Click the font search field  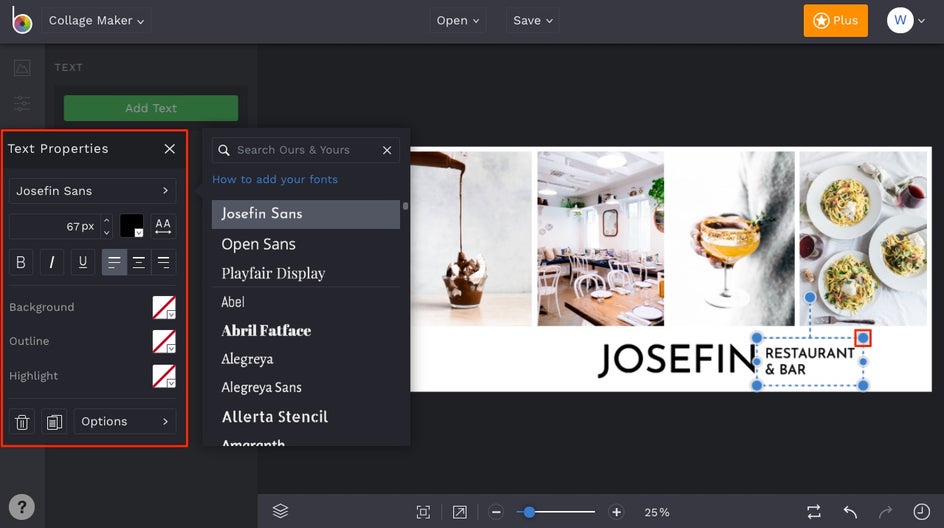point(300,150)
